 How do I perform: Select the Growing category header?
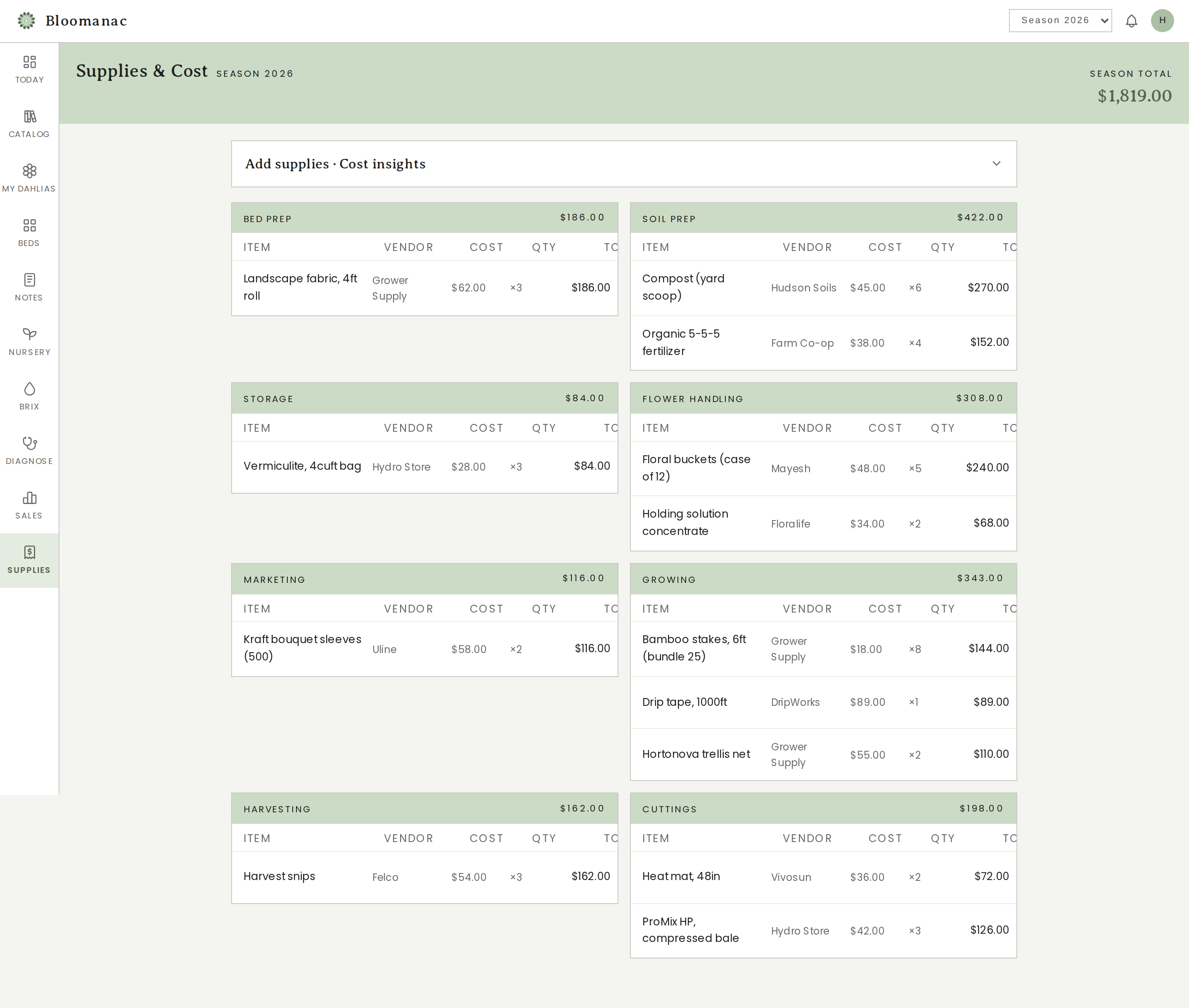point(823,579)
